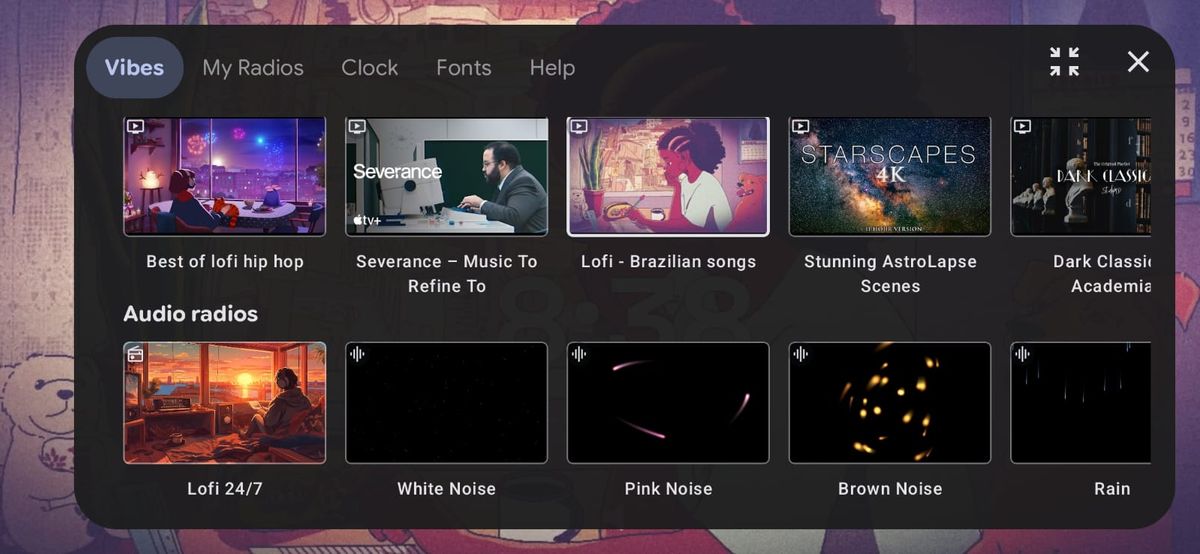The width and height of the screenshot is (1200, 554).
Task: Click the video icon on Severance thumbnail
Action: coord(357,127)
